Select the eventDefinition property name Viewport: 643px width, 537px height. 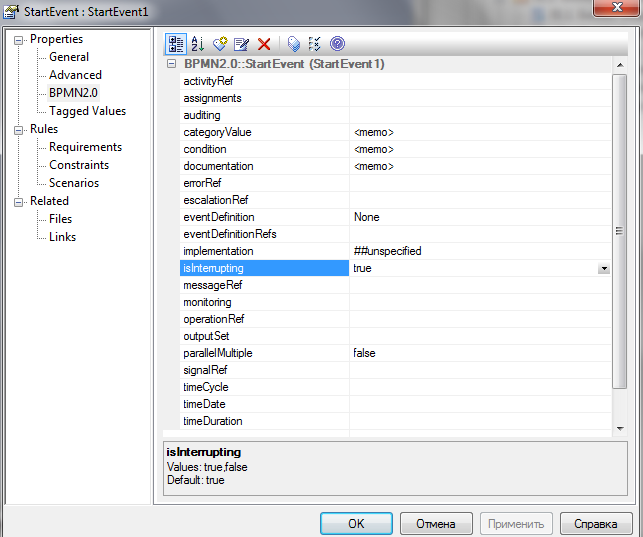[x=219, y=217]
